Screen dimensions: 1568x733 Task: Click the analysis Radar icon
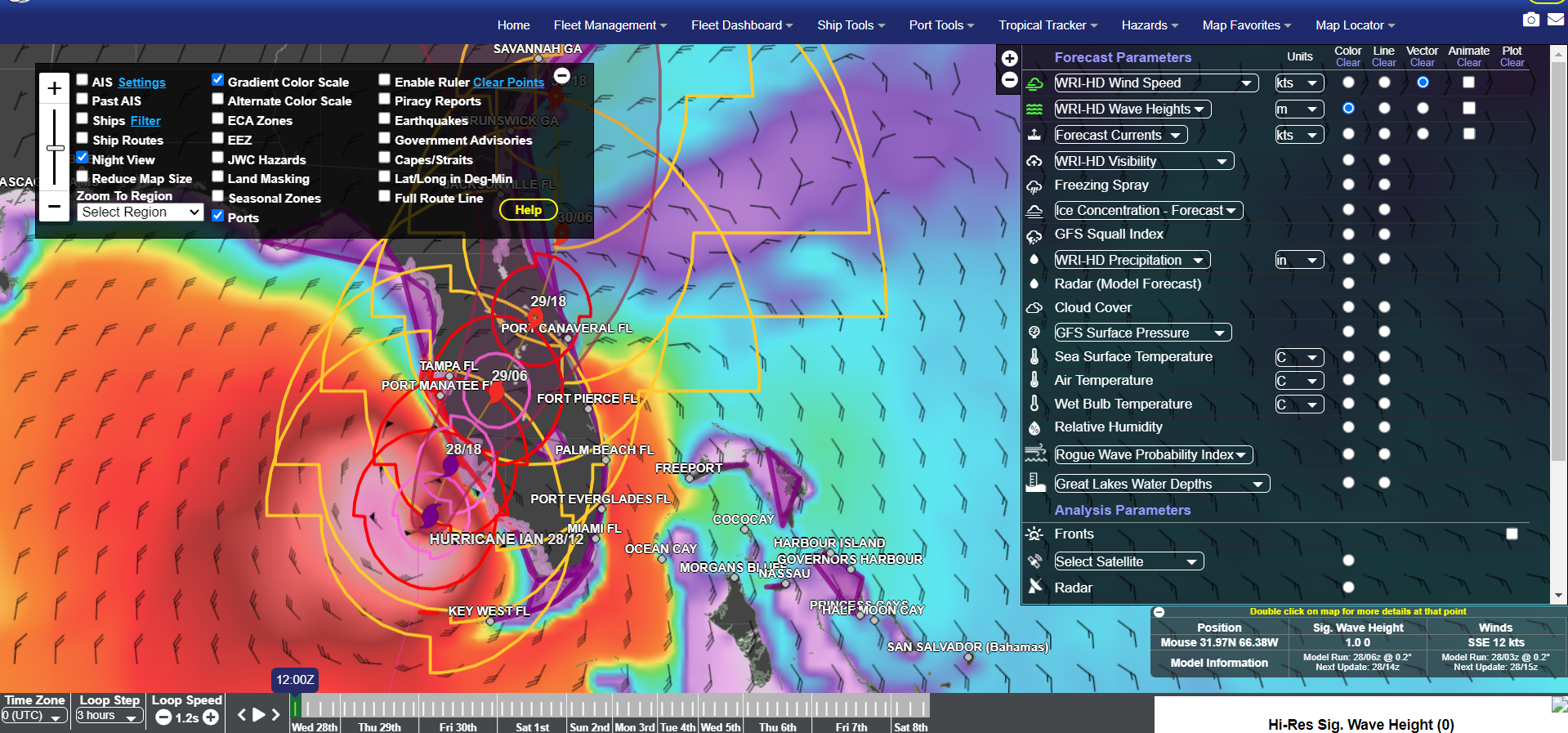(x=1035, y=586)
